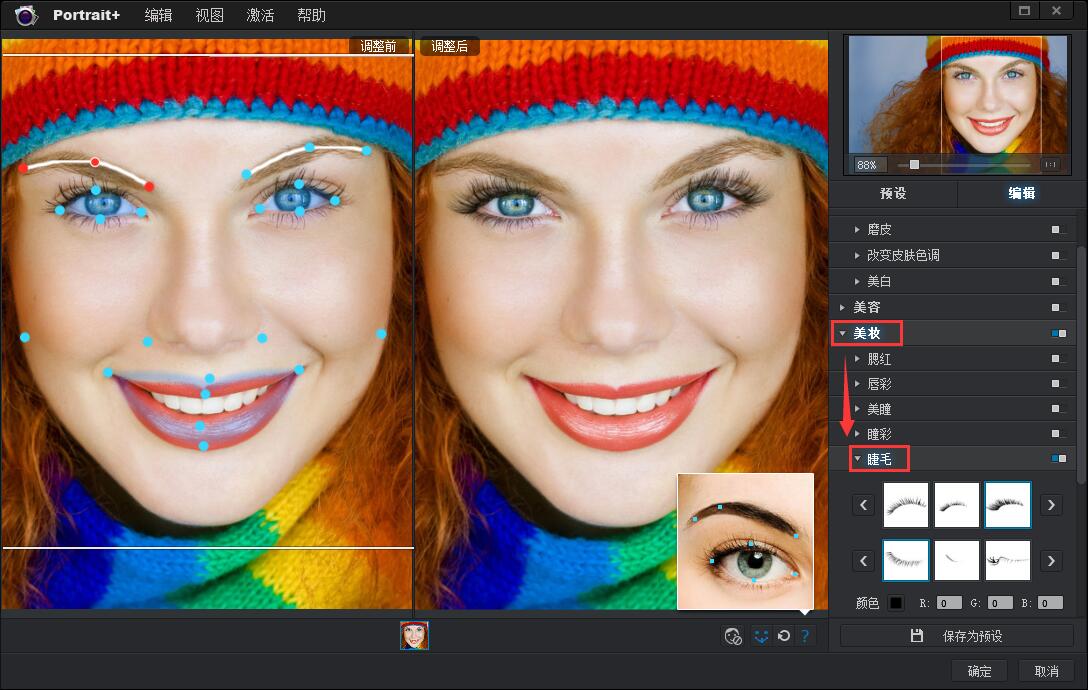This screenshot has height=690, width=1088.
Task: Toggle the 改变皮肤色调 effect switch
Action: tap(1058, 255)
